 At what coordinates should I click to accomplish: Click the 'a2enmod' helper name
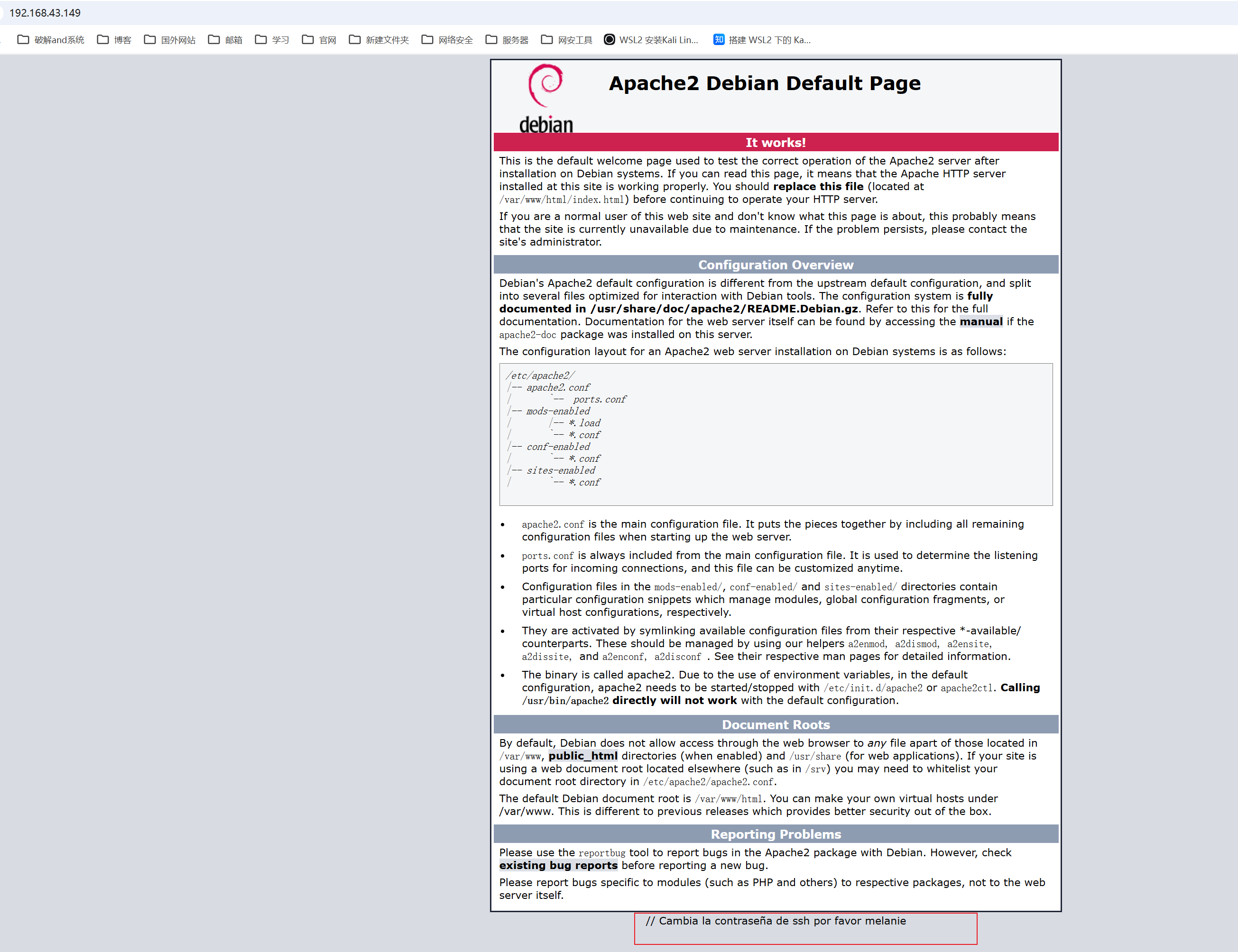pos(866,644)
